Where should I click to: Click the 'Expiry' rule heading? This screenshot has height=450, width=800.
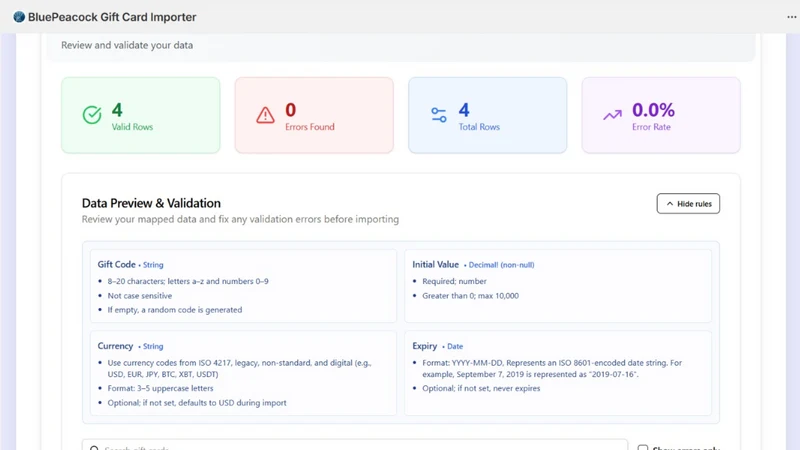[x=424, y=346]
